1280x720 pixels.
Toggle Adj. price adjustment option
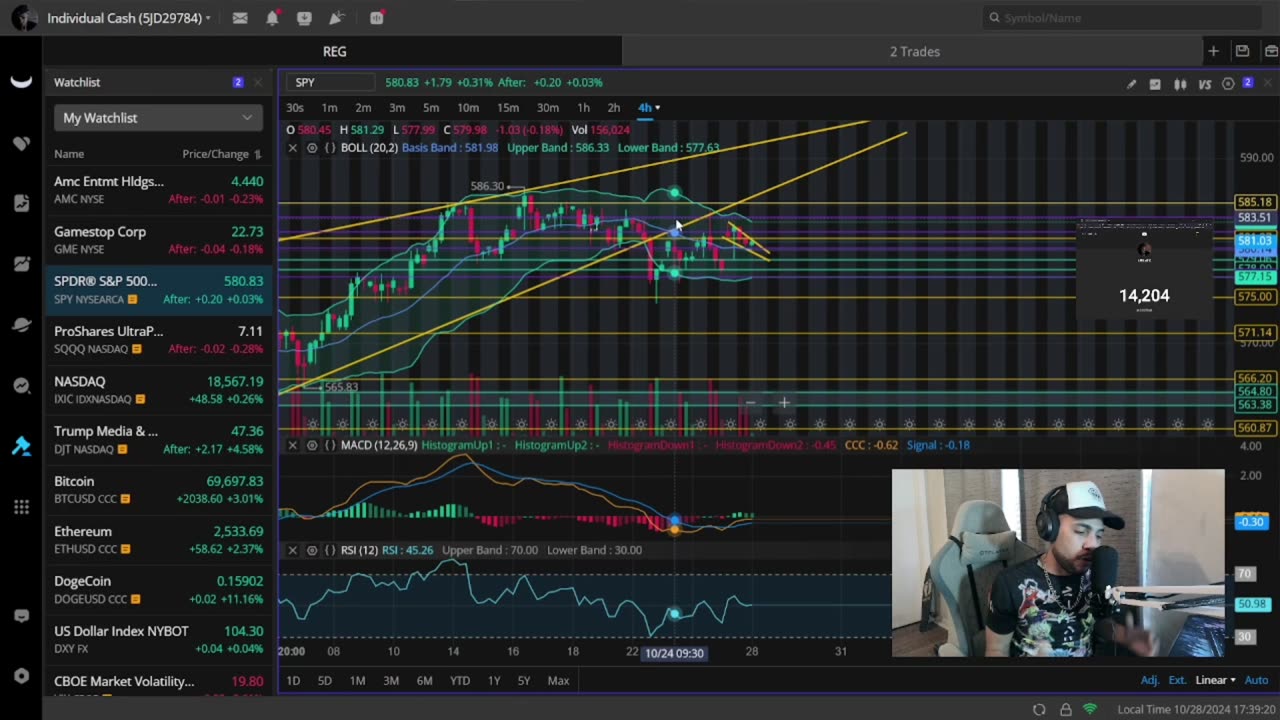(x=1150, y=680)
